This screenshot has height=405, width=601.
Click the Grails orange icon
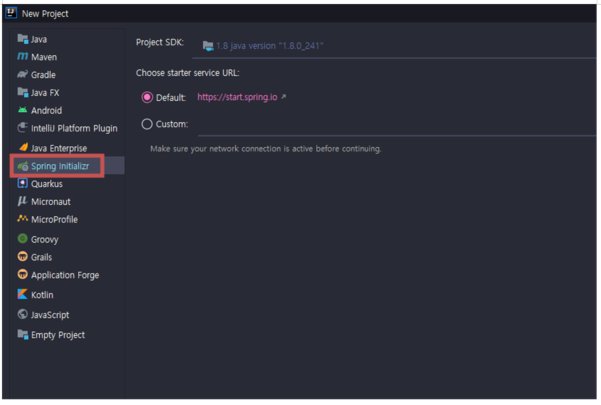23,256
